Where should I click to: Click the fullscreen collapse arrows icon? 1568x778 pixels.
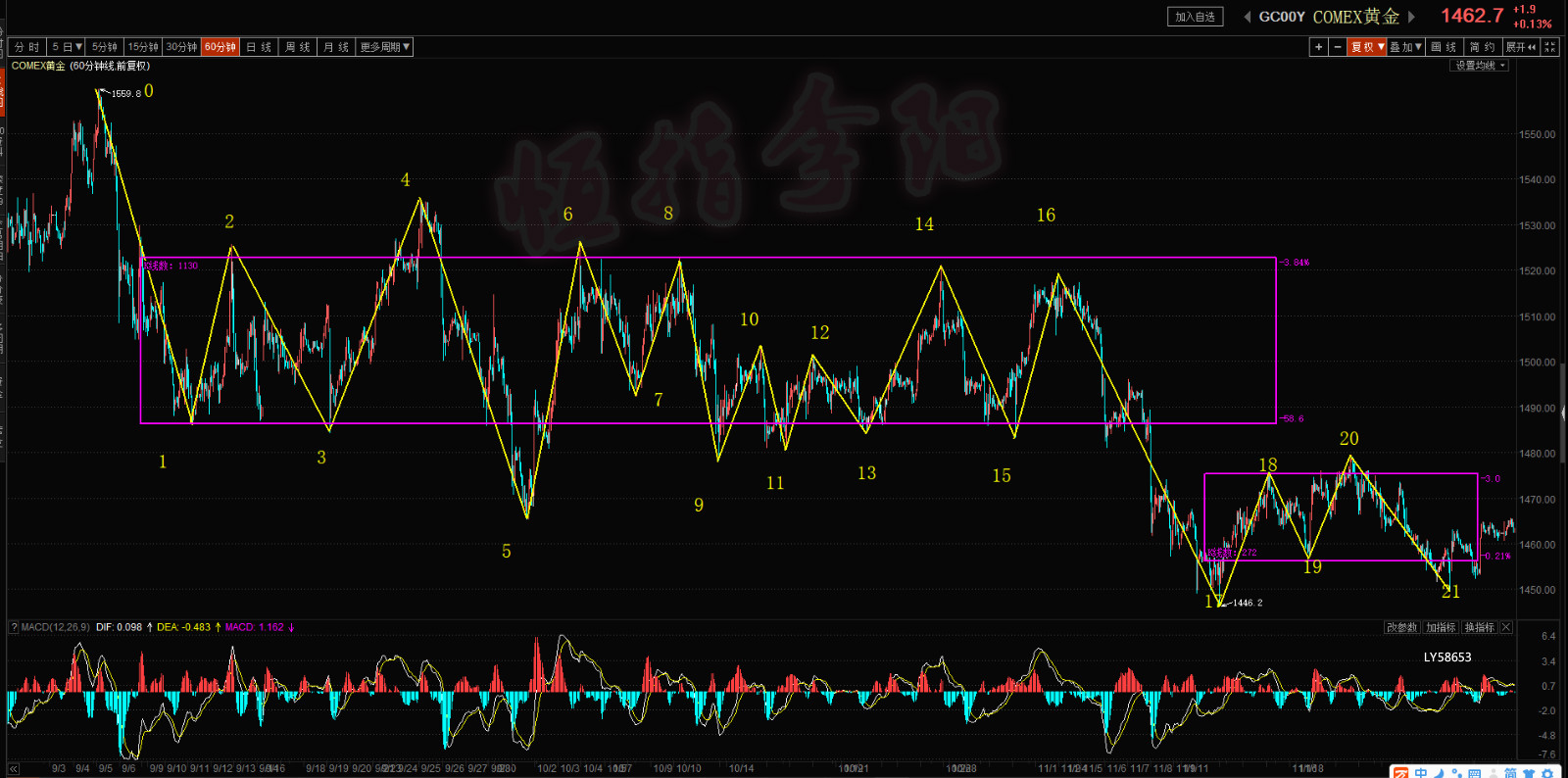click(1549, 47)
